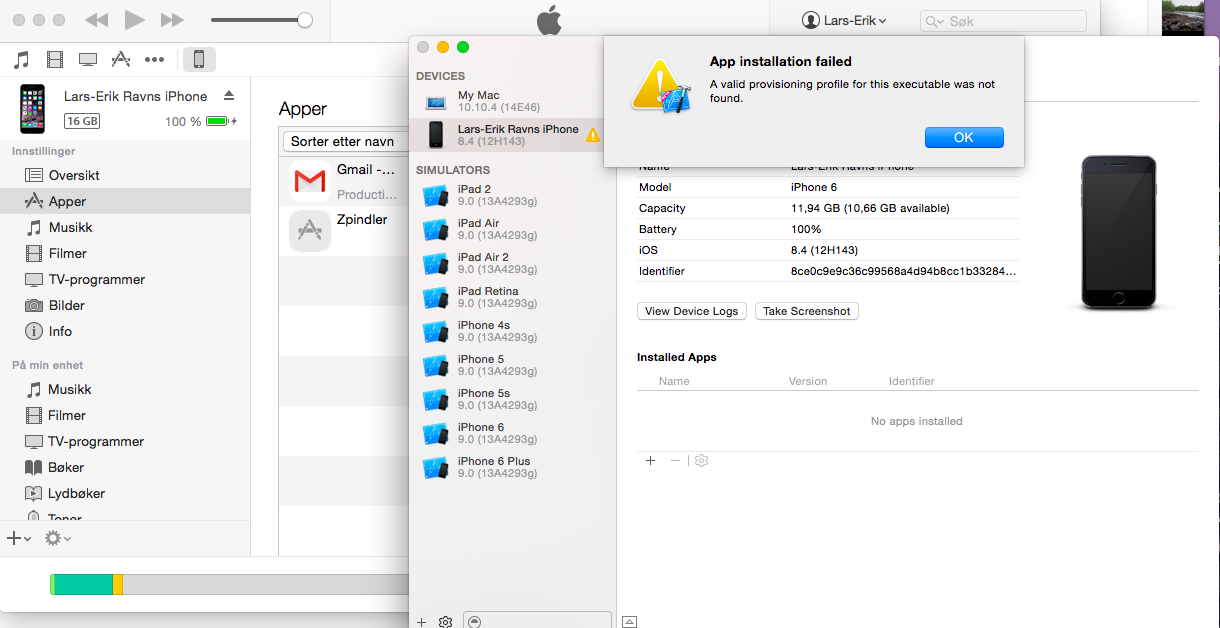Select the iPhone 5 simulator
The width and height of the screenshot is (1220, 628).
click(513, 365)
